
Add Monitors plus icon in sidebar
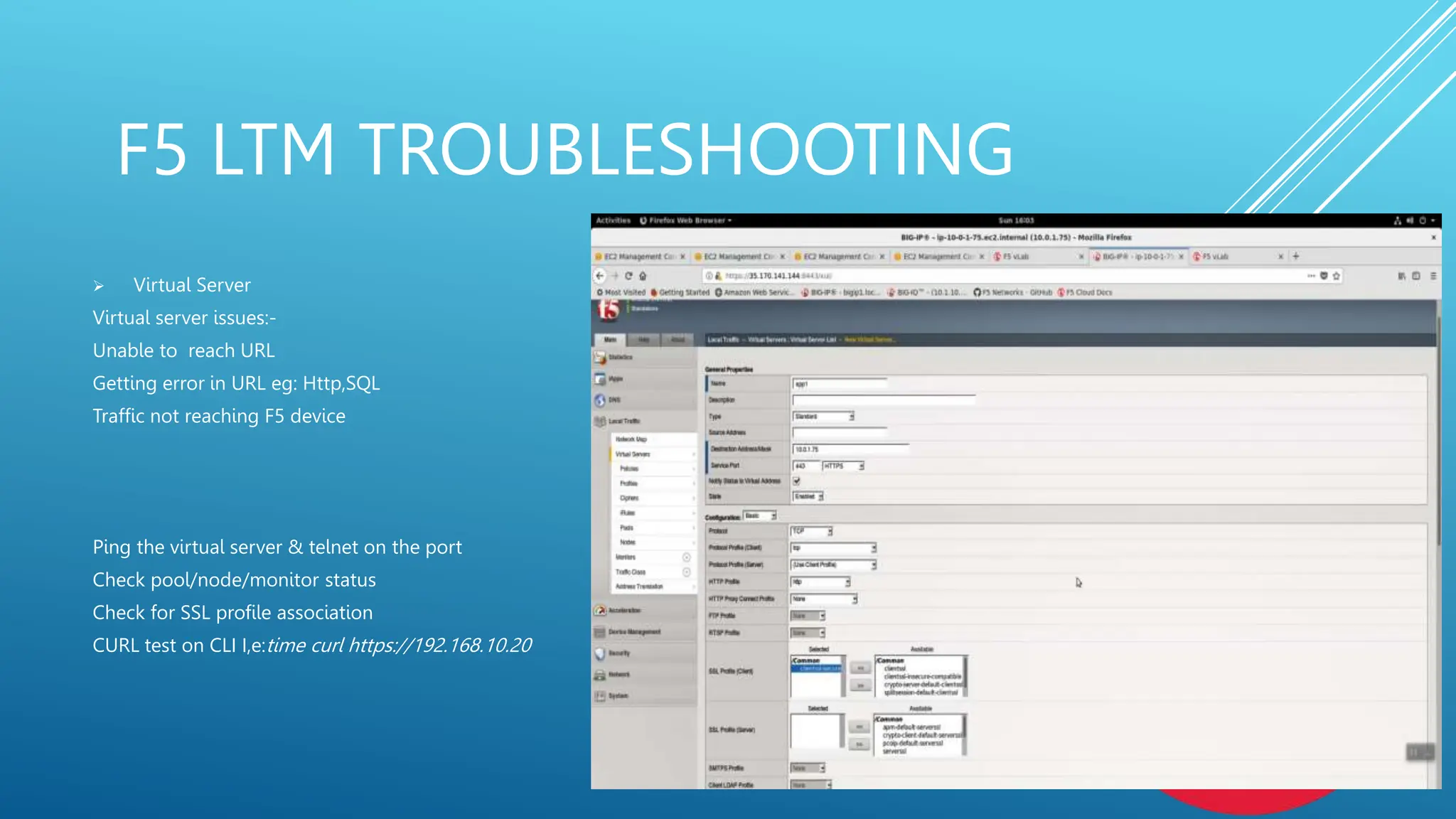[687, 557]
